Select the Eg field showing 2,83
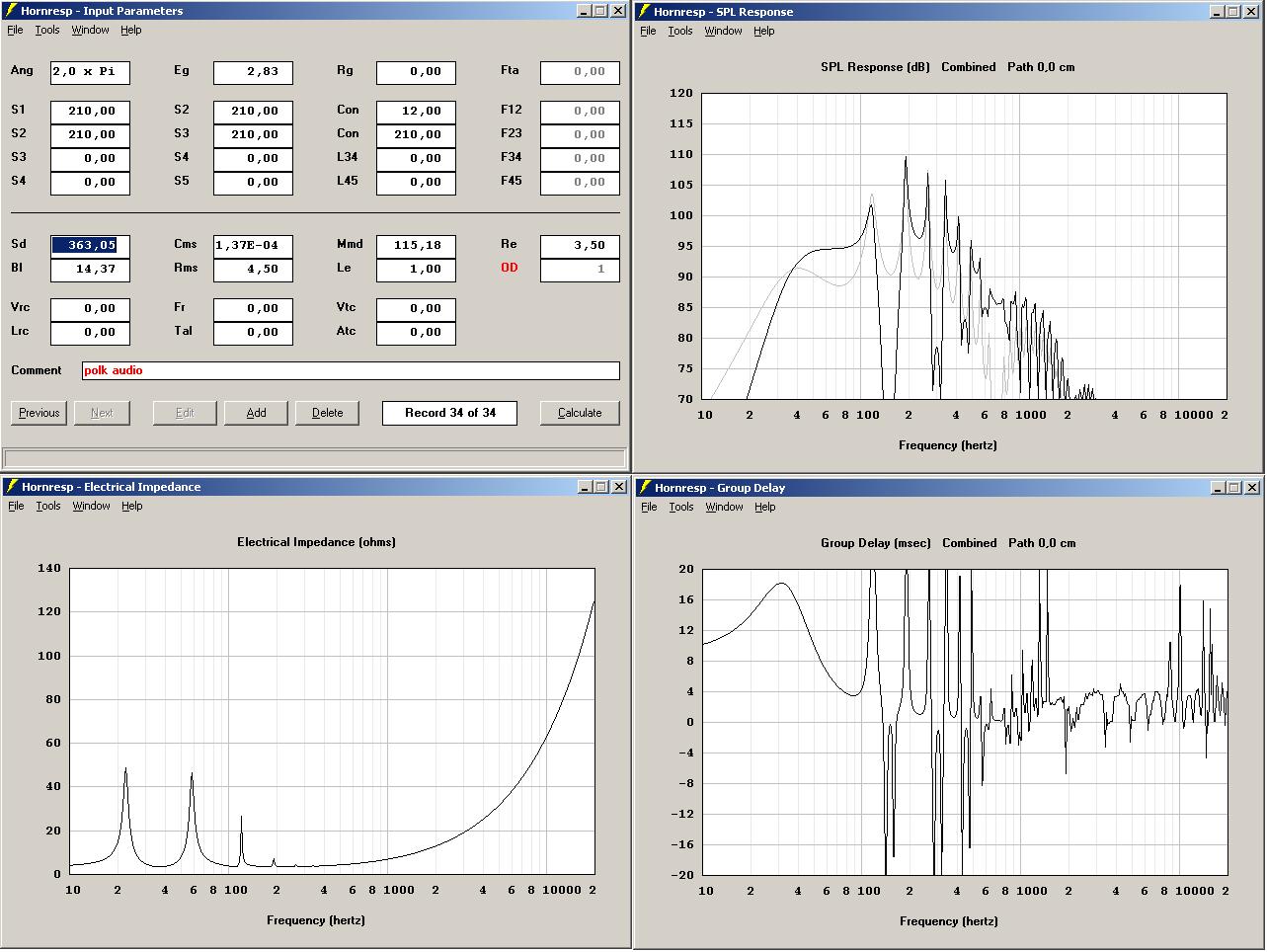Screen dimensions: 1267x952 [x=253, y=72]
